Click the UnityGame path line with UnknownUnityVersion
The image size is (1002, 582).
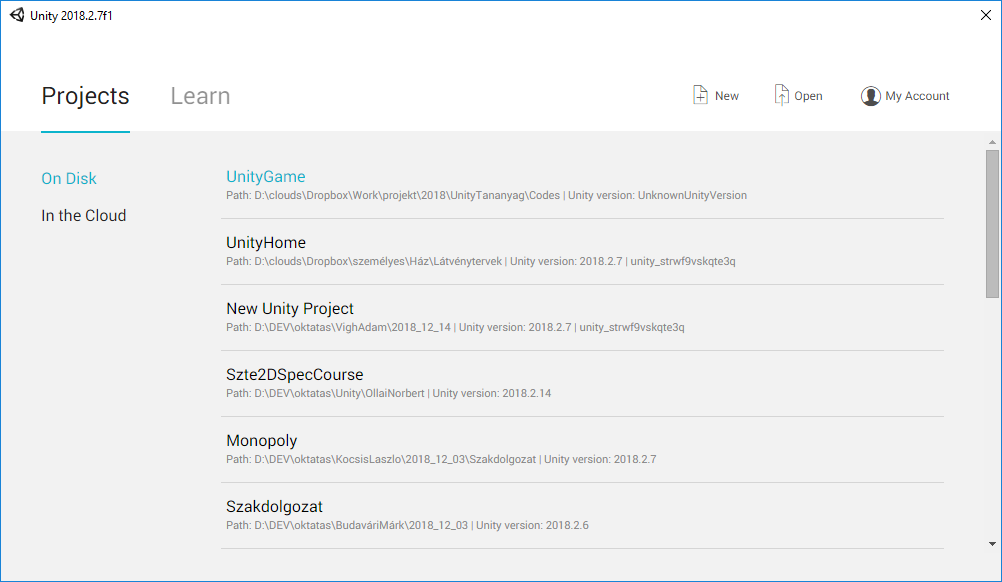[486, 195]
